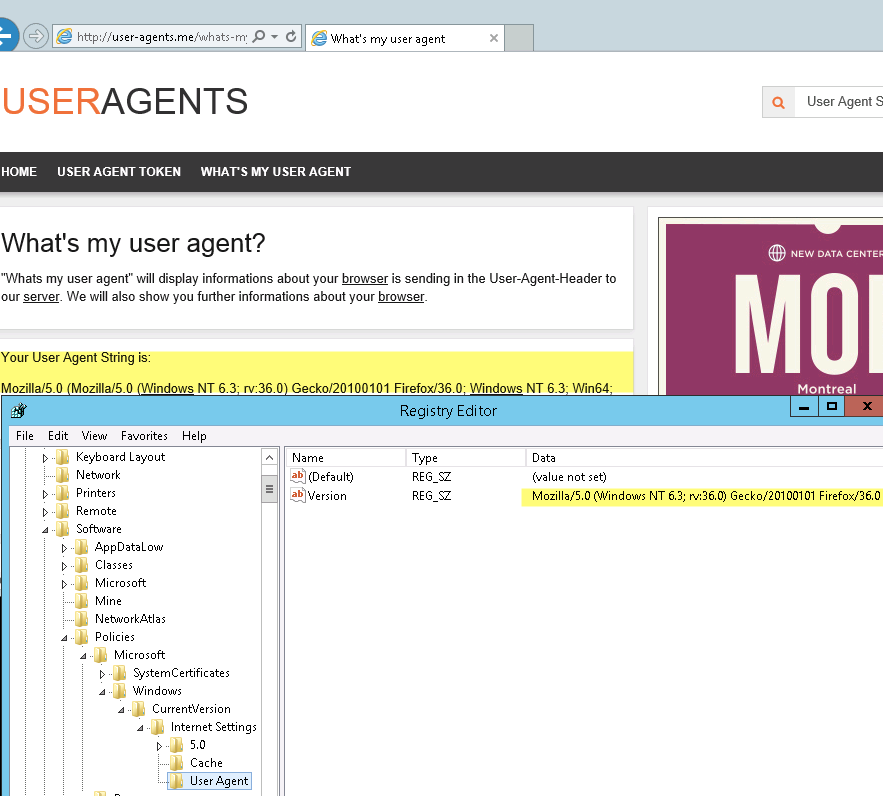Expand the Classes key

tap(64, 566)
